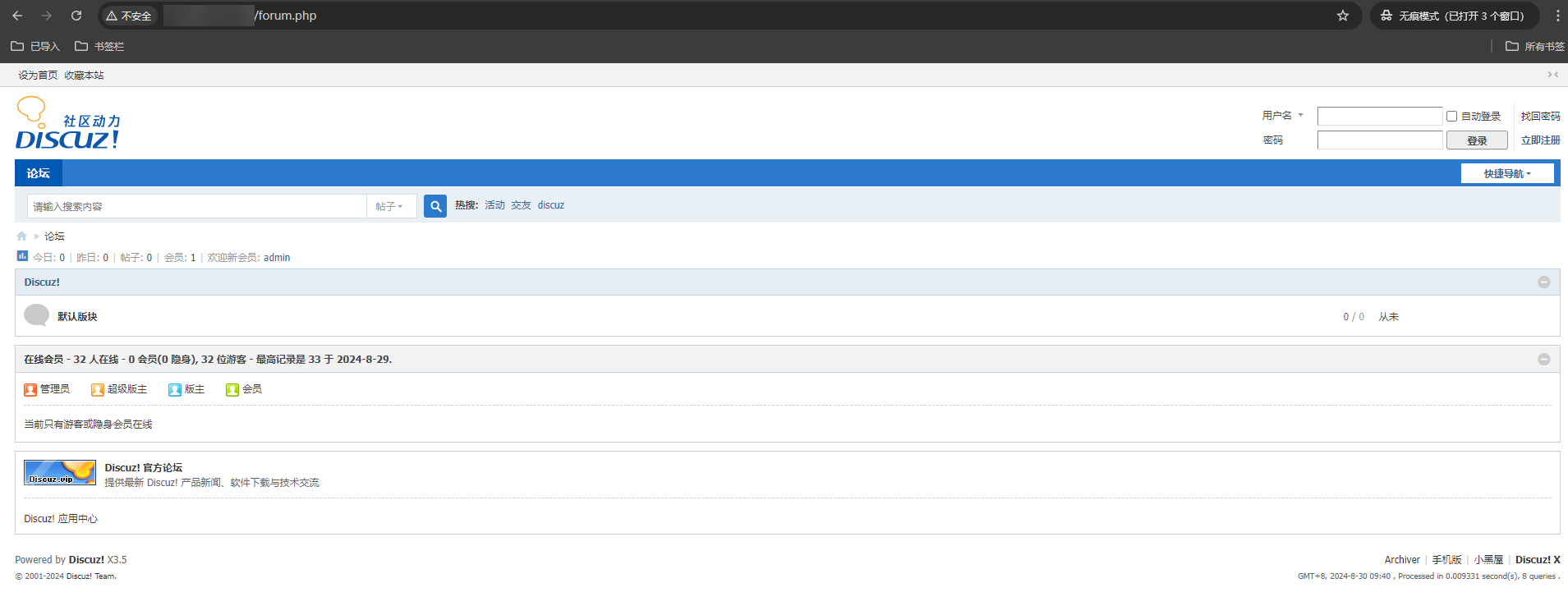1568x615 pixels.
Task: Click the 从未 last post text
Action: coord(1389,317)
